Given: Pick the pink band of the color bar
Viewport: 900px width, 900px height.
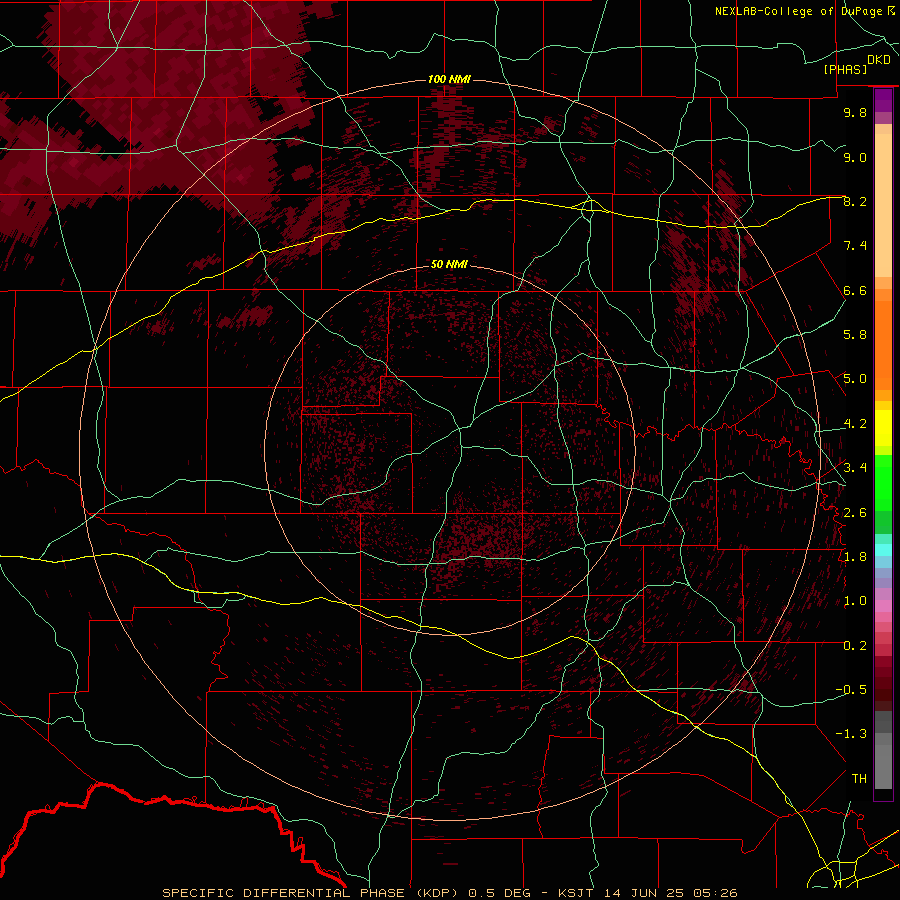Looking at the screenshot, I should coord(883,606).
